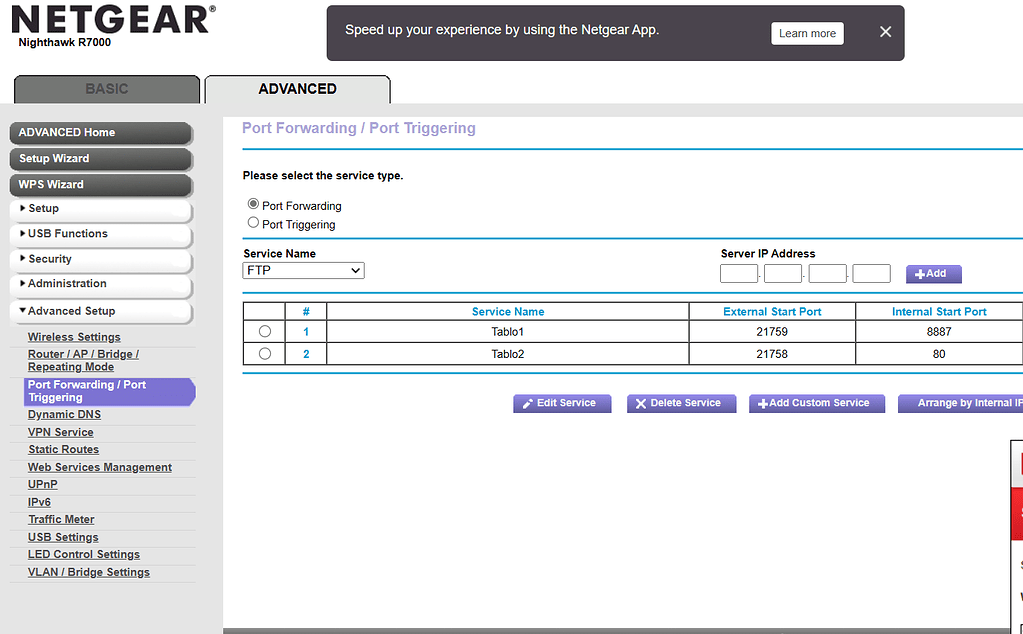
Task: Click Delete Service button
Action: [x=682, y=404]
